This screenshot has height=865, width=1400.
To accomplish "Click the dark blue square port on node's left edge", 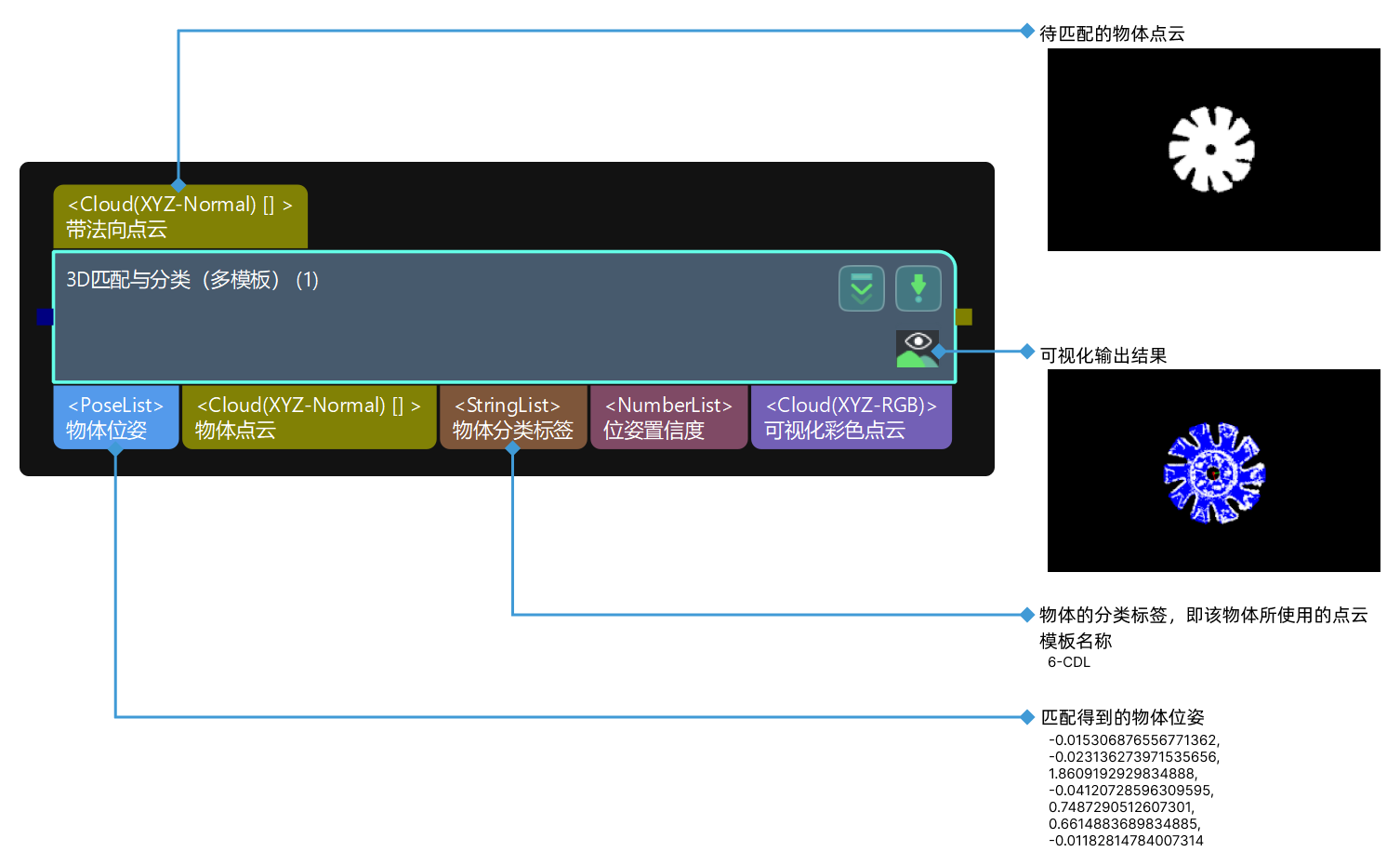I will tap(45, 317).
